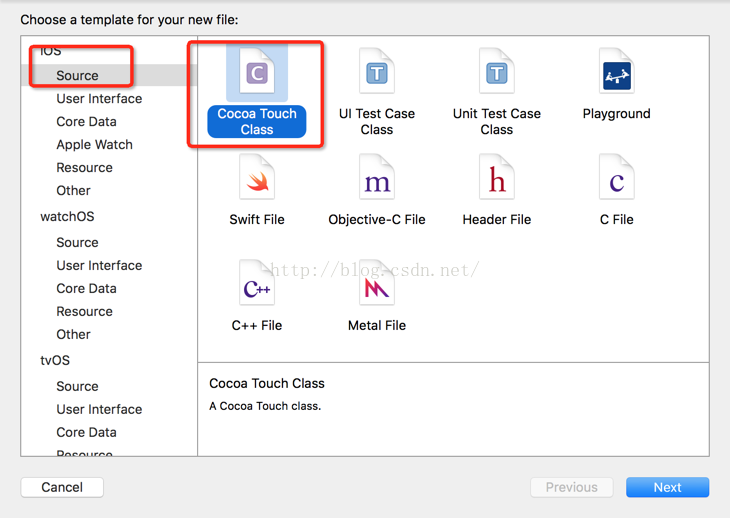Choose the Swift File icon
730x518 pixels.
coord(257,177)
